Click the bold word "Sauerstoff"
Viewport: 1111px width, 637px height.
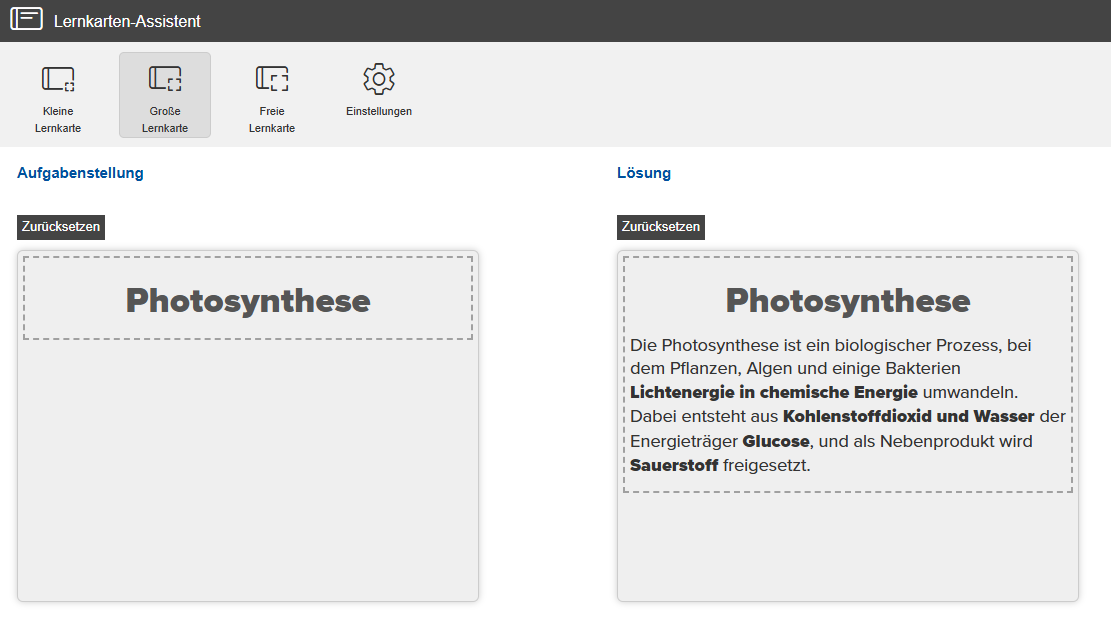pyautogui.click(x=674, y=465)
